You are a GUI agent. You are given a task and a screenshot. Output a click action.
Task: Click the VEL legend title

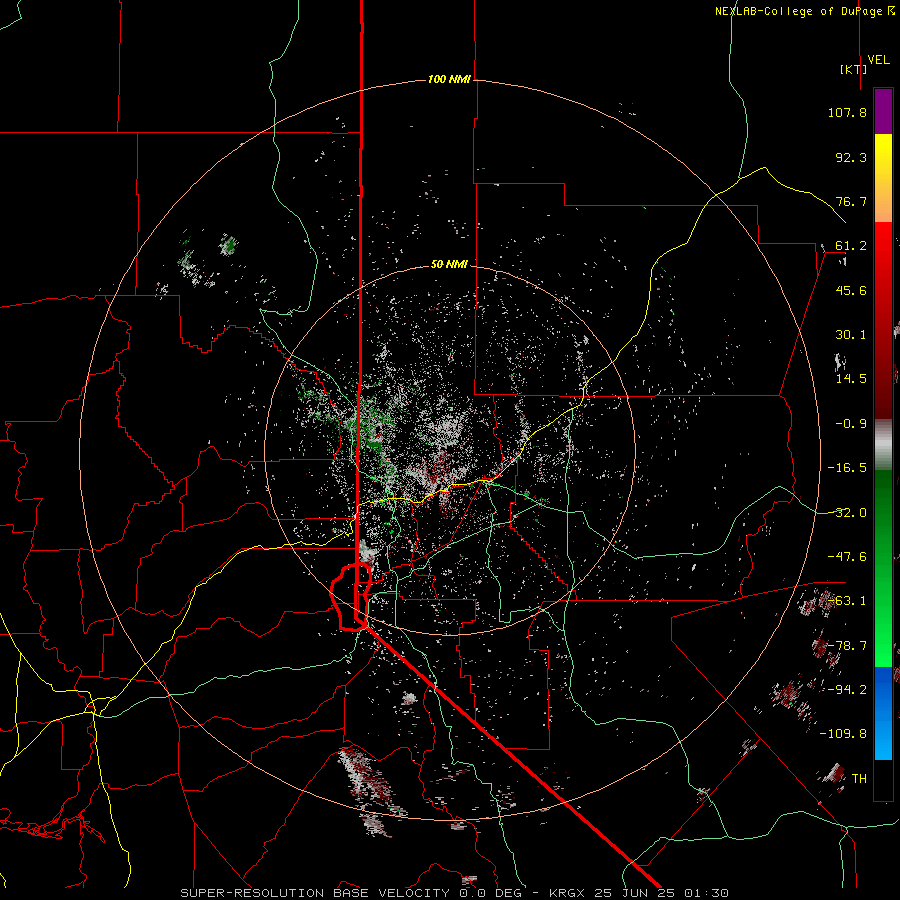[878, 59]
